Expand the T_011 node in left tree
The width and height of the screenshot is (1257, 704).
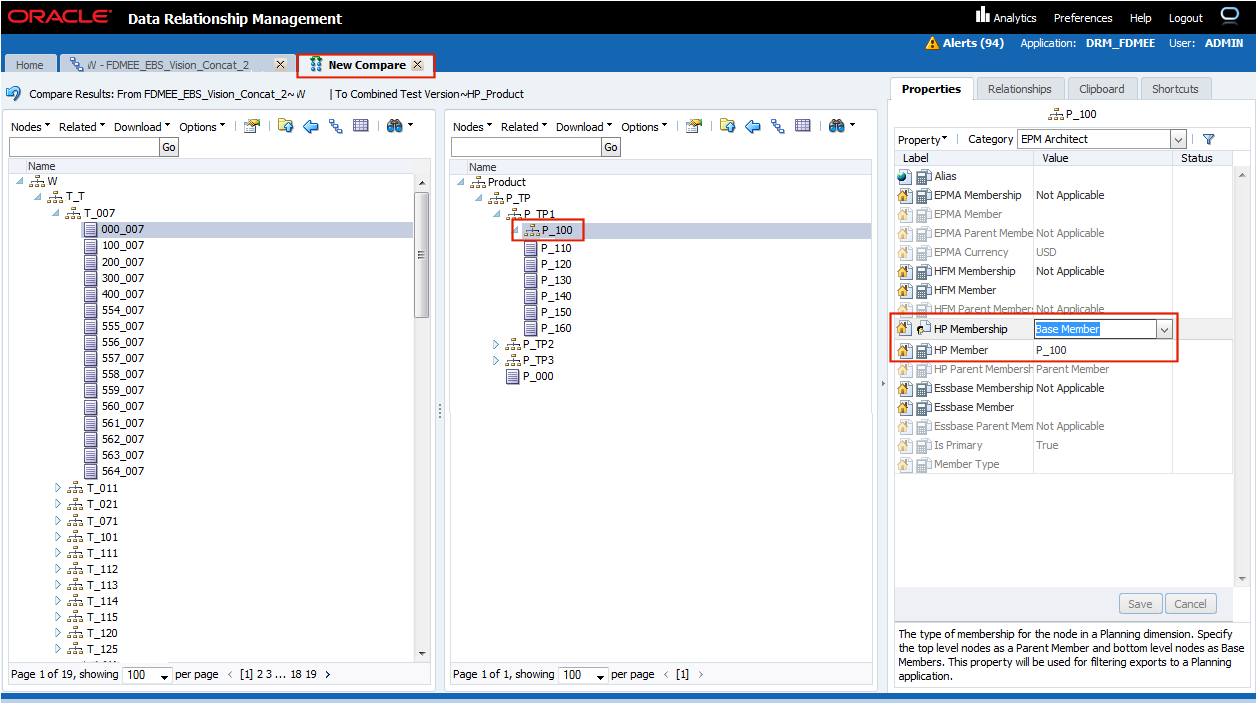pyautogui.click(x=58, y=488)
